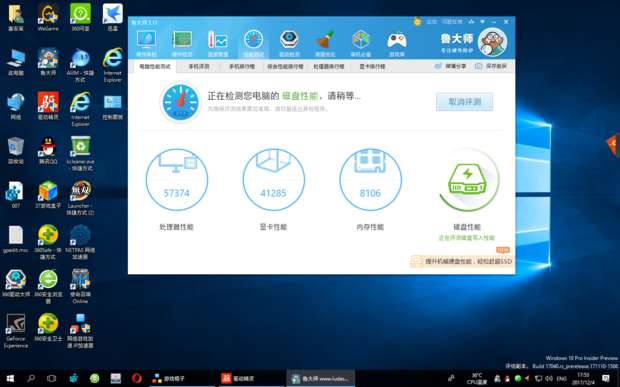Switch to the 处理器排行榜 tab
The width and height of the screenshot is (620, 387).
329,66
